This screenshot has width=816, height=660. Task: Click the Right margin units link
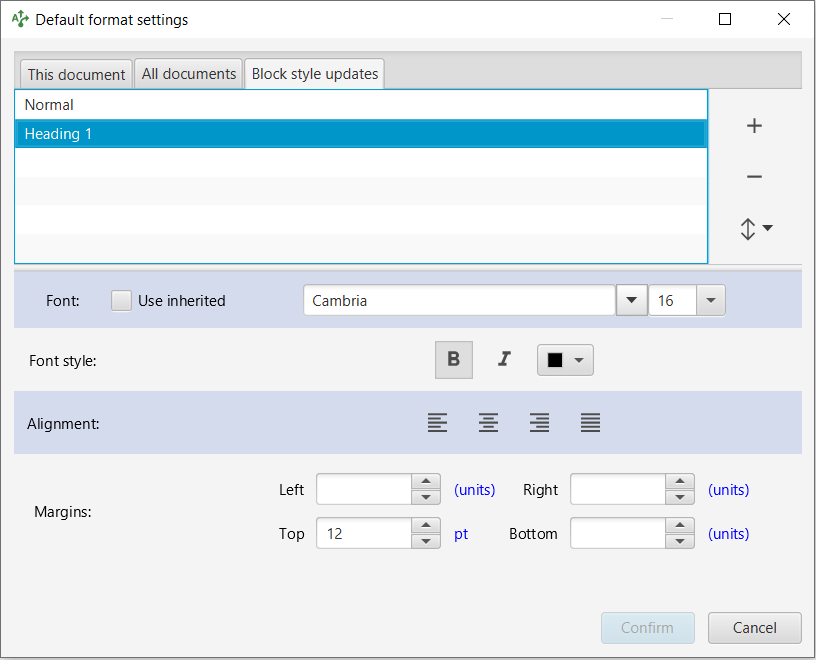729,490
